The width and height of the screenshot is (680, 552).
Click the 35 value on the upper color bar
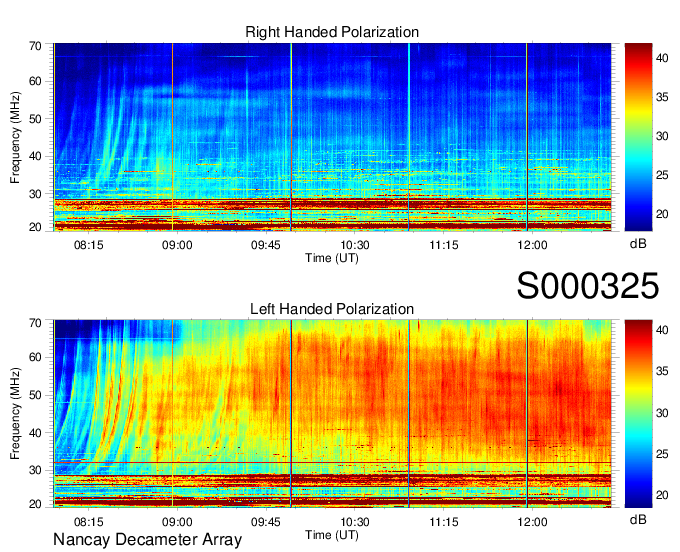[x=662, y=97]
